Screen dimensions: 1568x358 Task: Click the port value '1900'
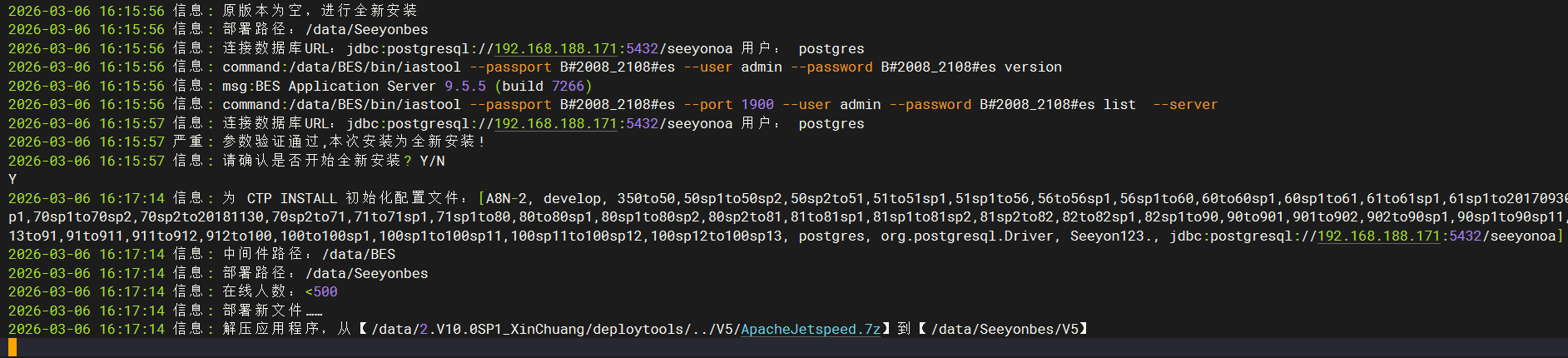pyautogui.click(x=757, y=104)
